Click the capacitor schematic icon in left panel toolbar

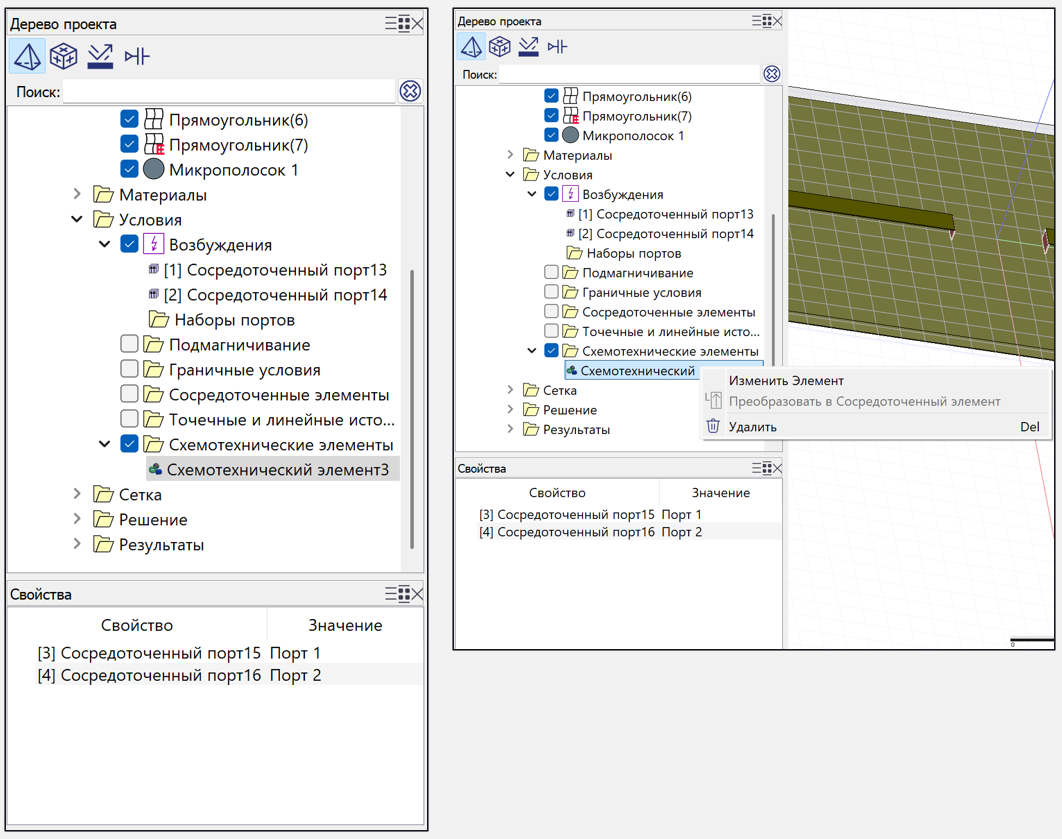tap(137, 56)
